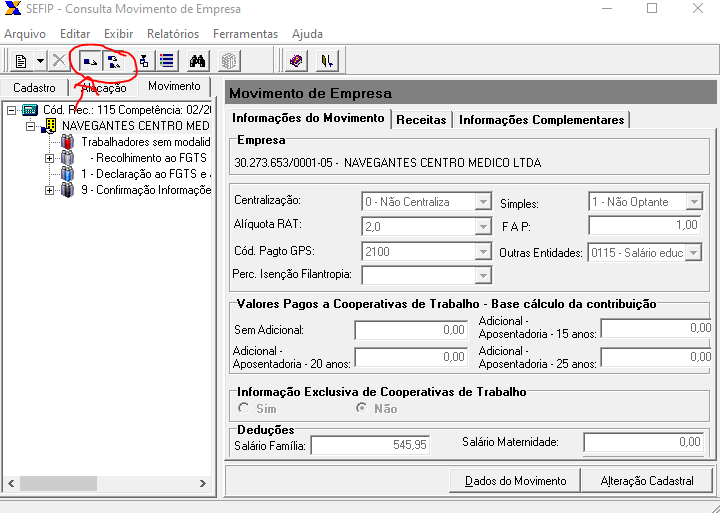This screenshot has height=513, width=720.
Task: Click the red binders icon beside Trabalhadores
Action: [68, 142]
